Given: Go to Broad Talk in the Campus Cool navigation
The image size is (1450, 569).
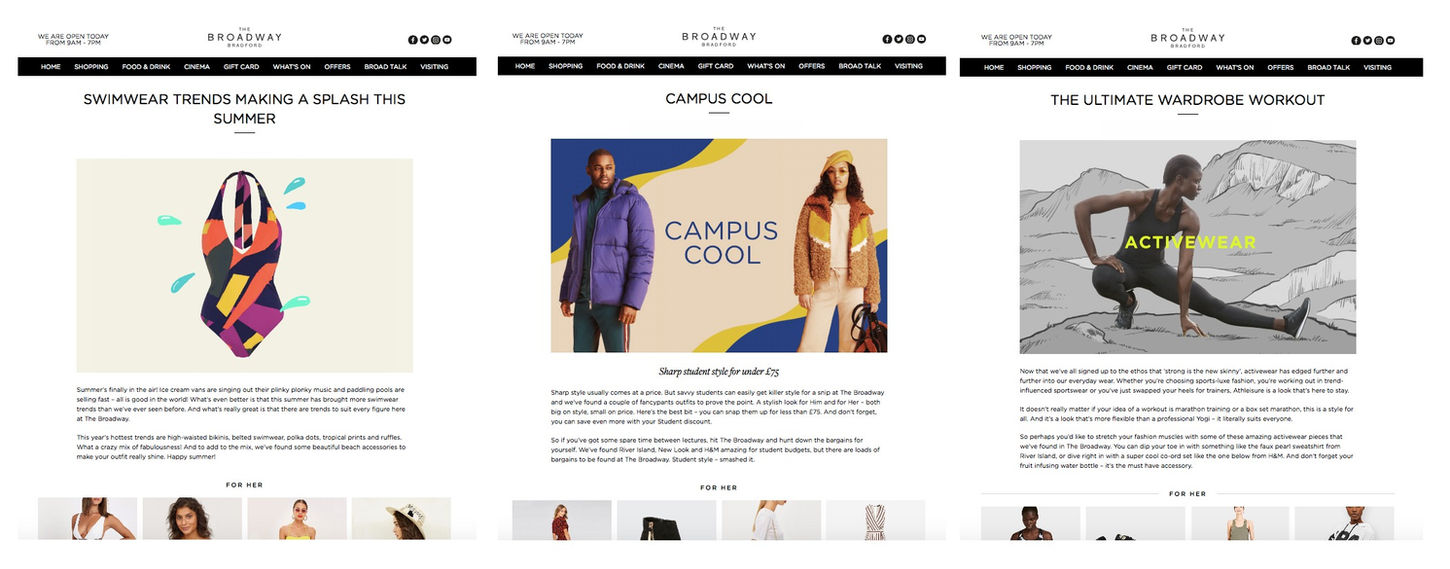Looking at the screenshot, I should (860, 66).
